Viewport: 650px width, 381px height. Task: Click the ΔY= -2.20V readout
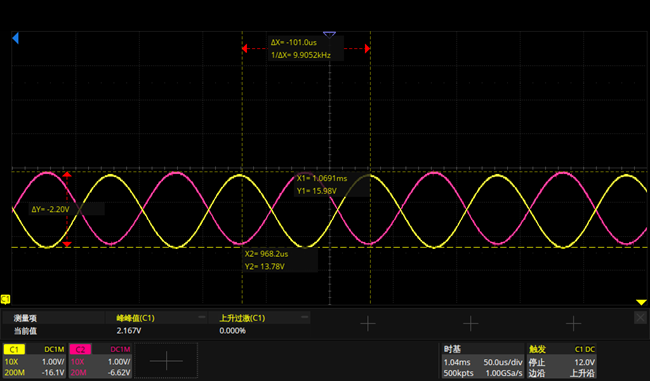[x=50, y=209]
